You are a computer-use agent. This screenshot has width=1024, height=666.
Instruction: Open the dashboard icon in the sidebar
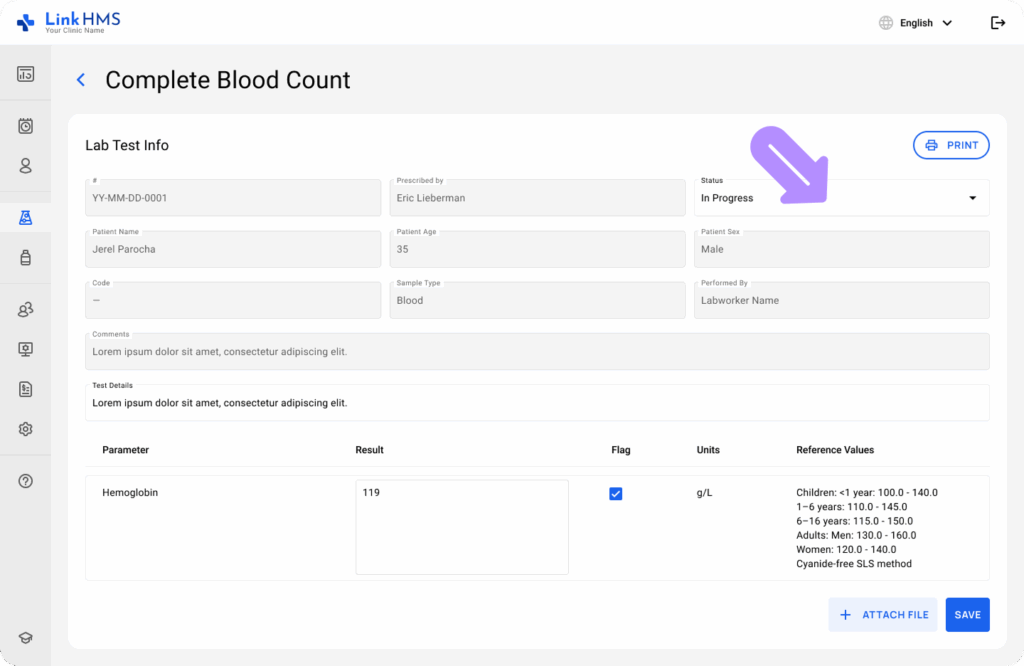pos(25,74)
